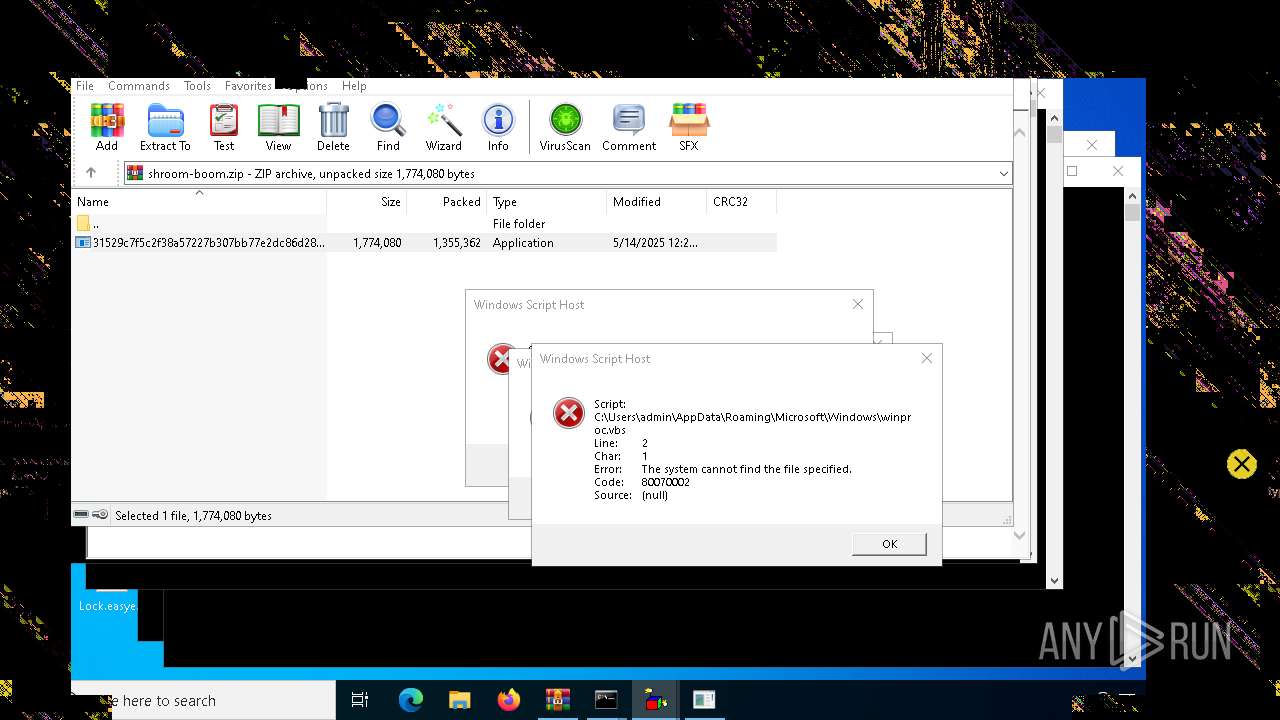
Task: Select the 31529c7f5c2f38a5... application file
Action: coord(425,243)
